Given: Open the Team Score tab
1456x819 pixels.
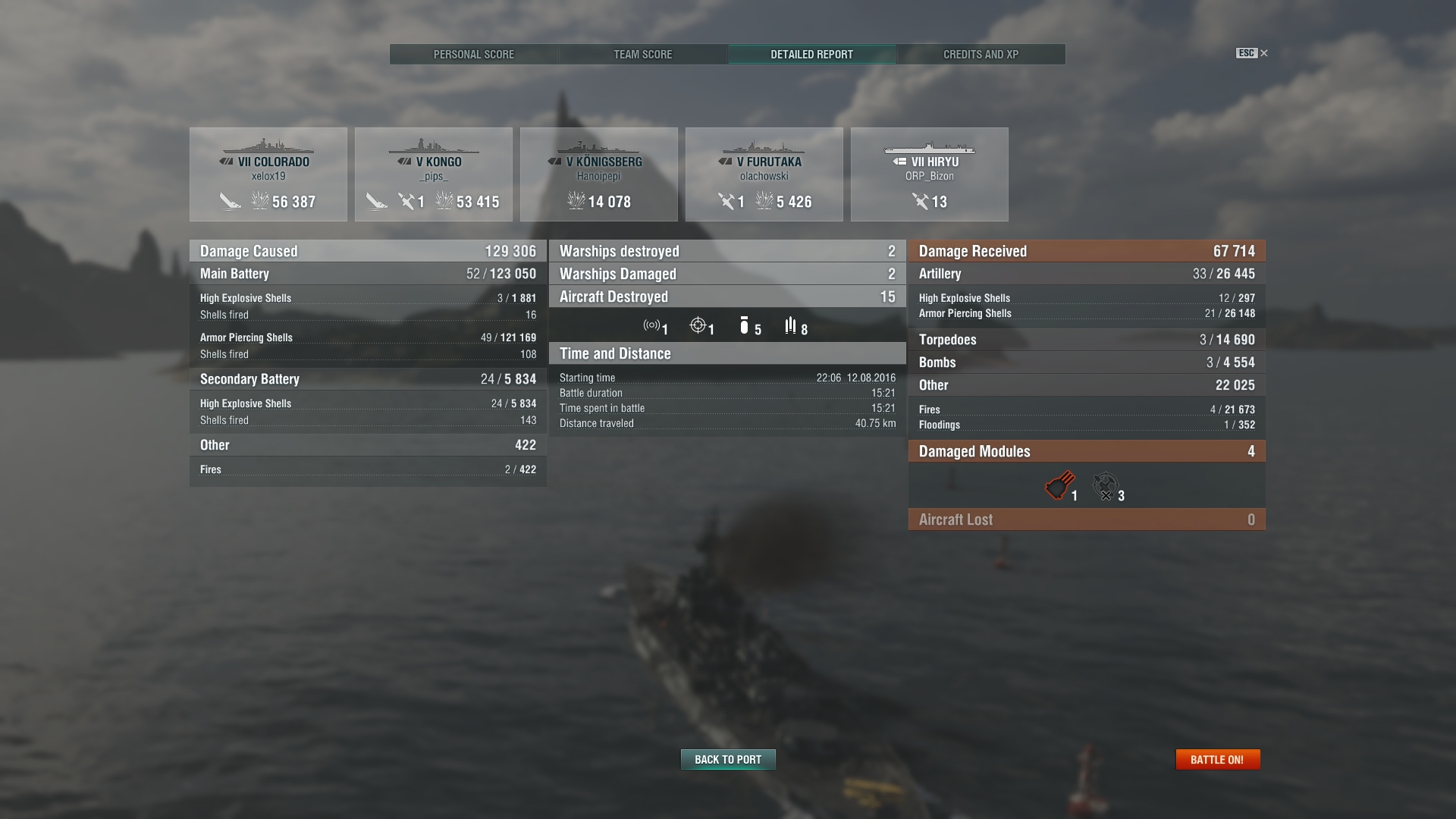Looking at the screenshot, I should 643,55.
